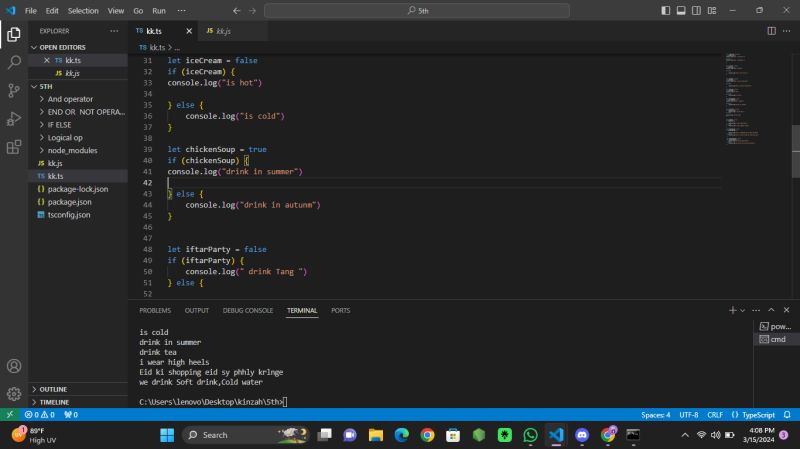The width and height of the screenshot is (800, 449).
Task: Switch to the DEBUG CONSOLE tab
Action: (247, 311)
